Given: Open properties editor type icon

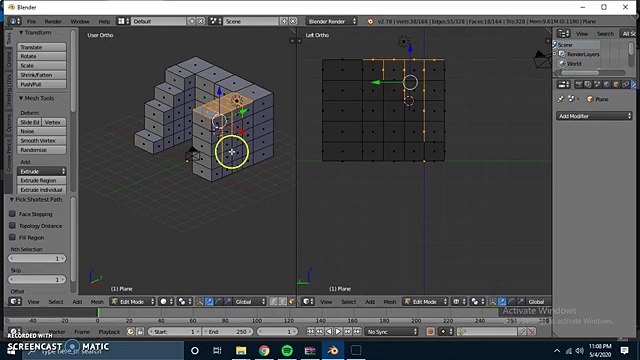Looking at the screenshot, I should pos(564,84).
